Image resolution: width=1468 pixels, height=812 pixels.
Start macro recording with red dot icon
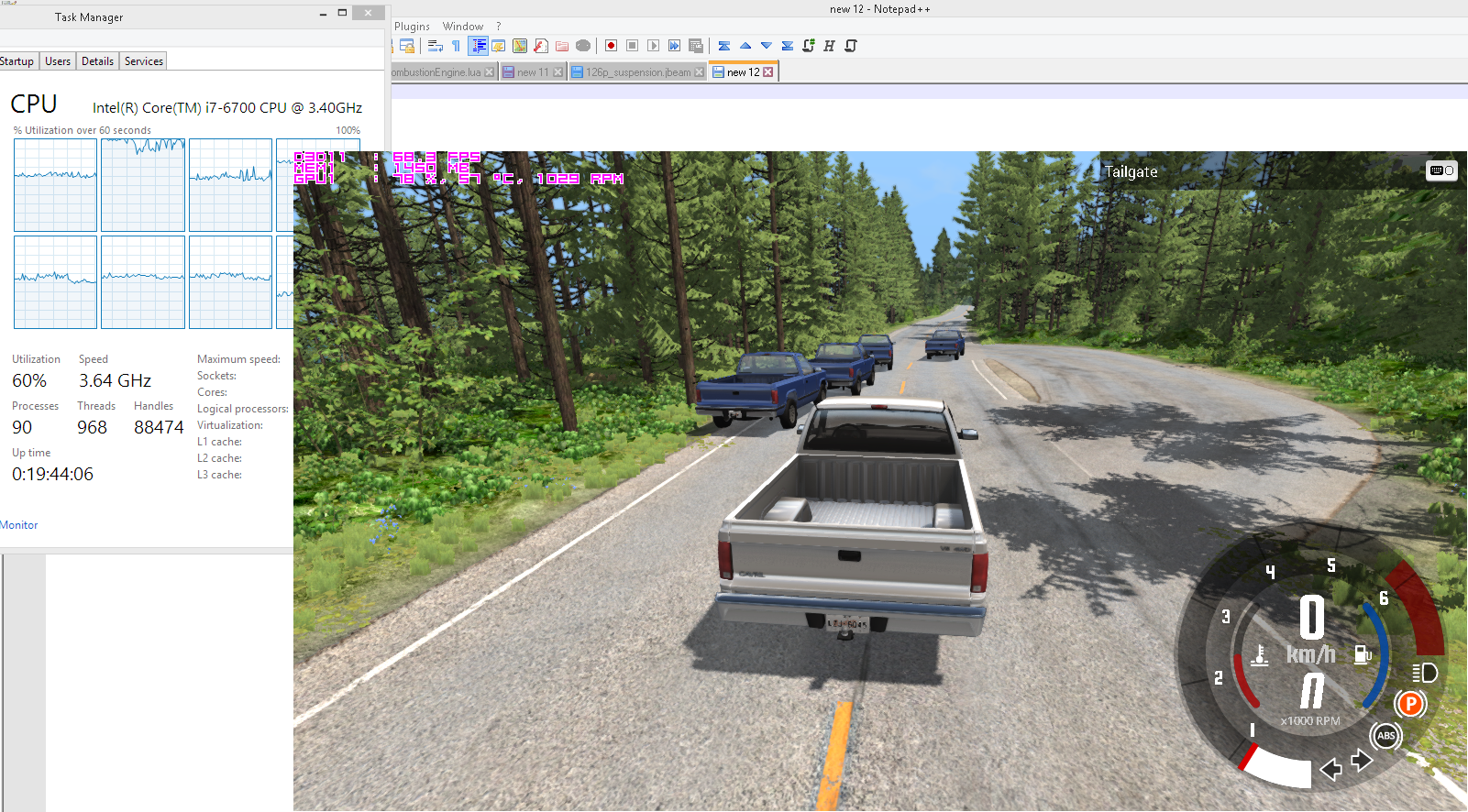click(x=611, y=46)
